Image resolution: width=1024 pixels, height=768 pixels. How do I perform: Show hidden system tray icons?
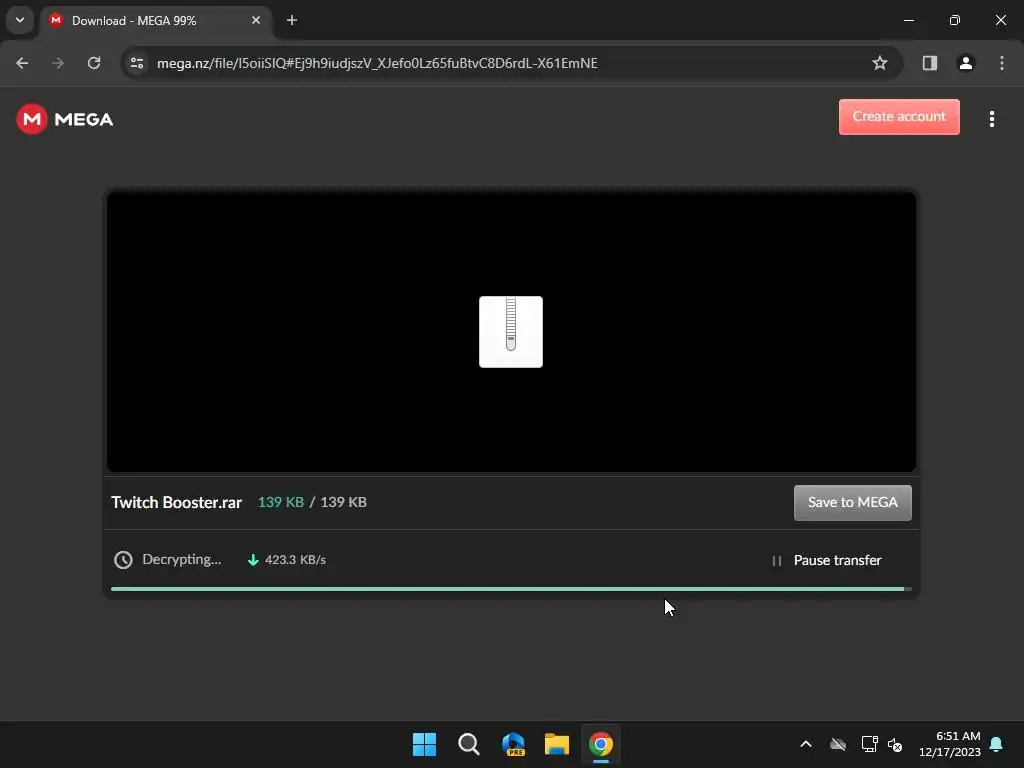(806, 744)
